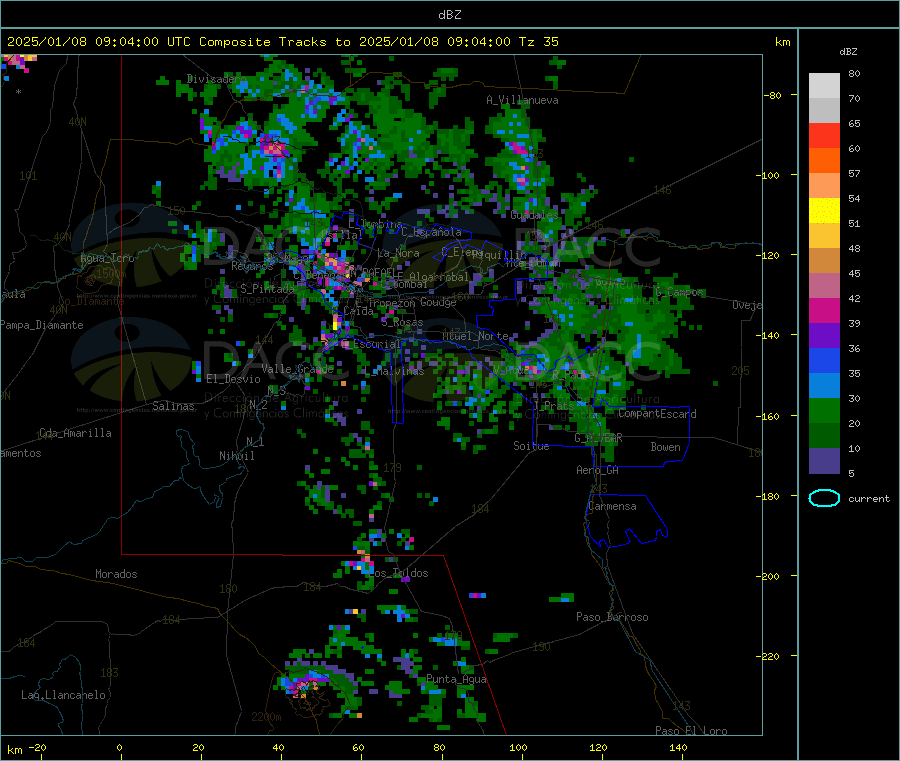Viewport: 900px width, 761px height.
Task: Click the 'Carmensa' map label
Action: coord(612,506)
